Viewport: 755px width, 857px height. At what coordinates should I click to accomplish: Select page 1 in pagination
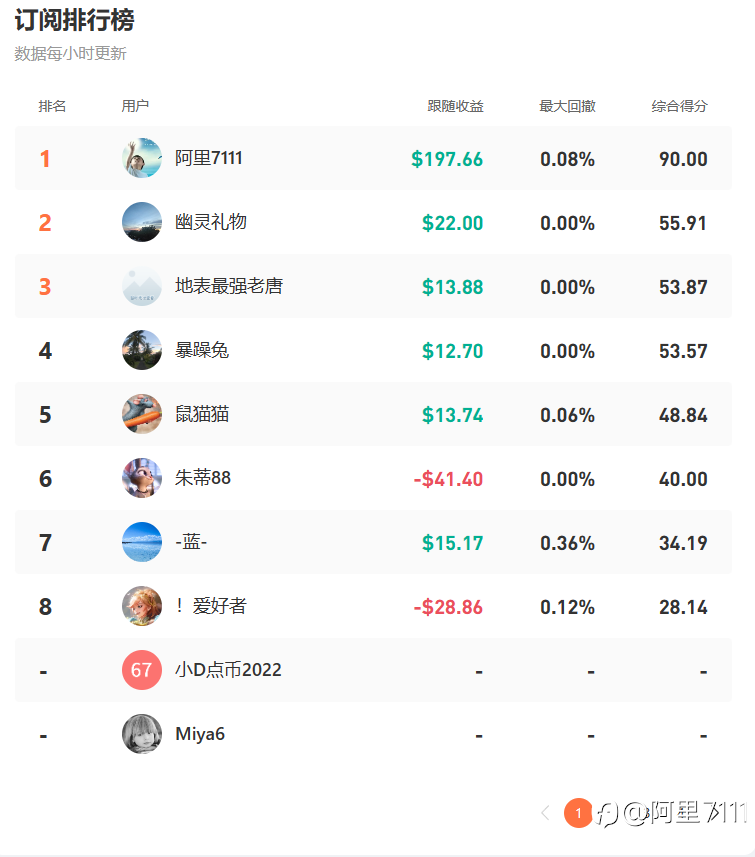point(578,813)
